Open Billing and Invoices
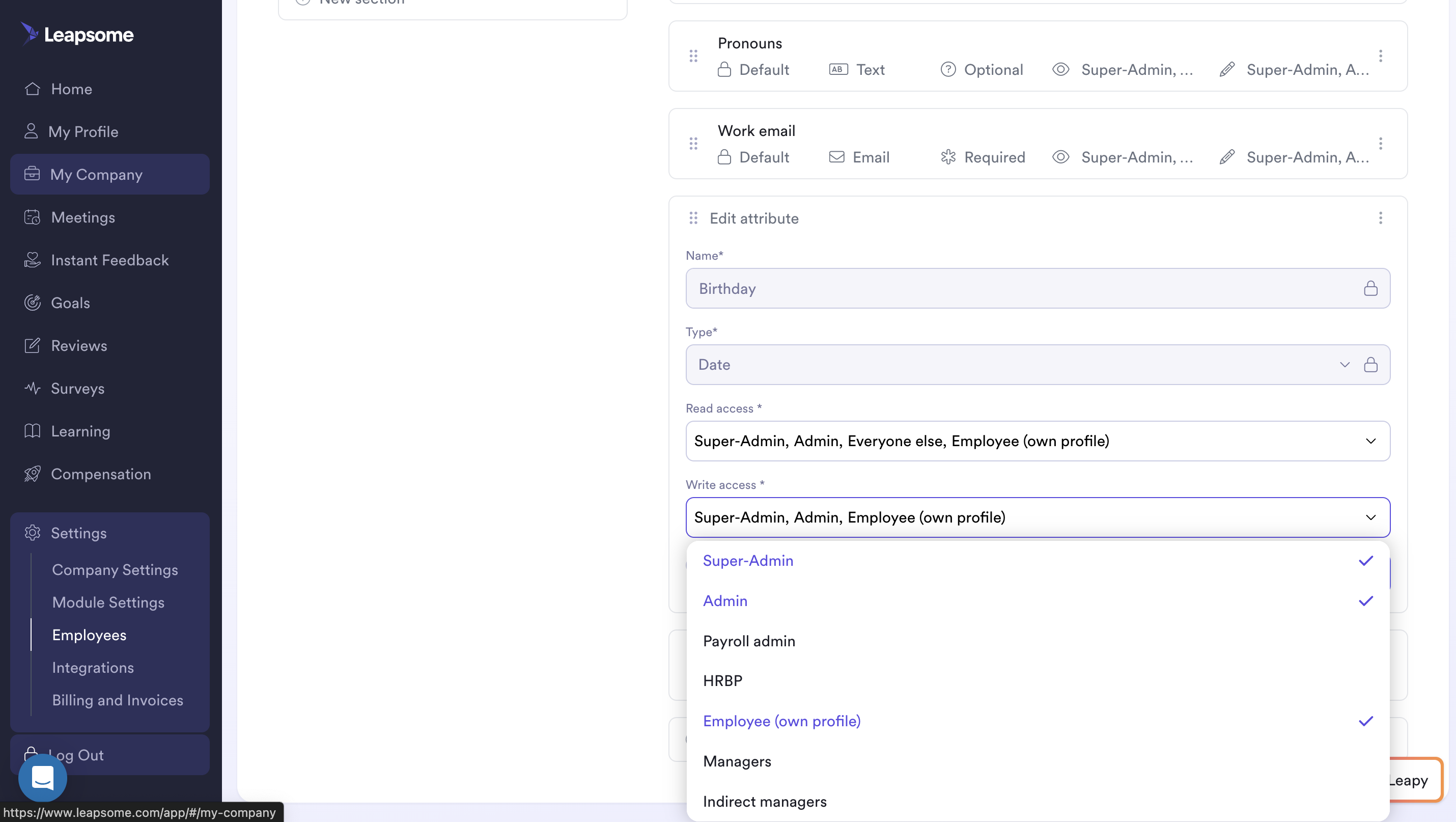Screen dimensions: 1456x822 coord(118,700)
